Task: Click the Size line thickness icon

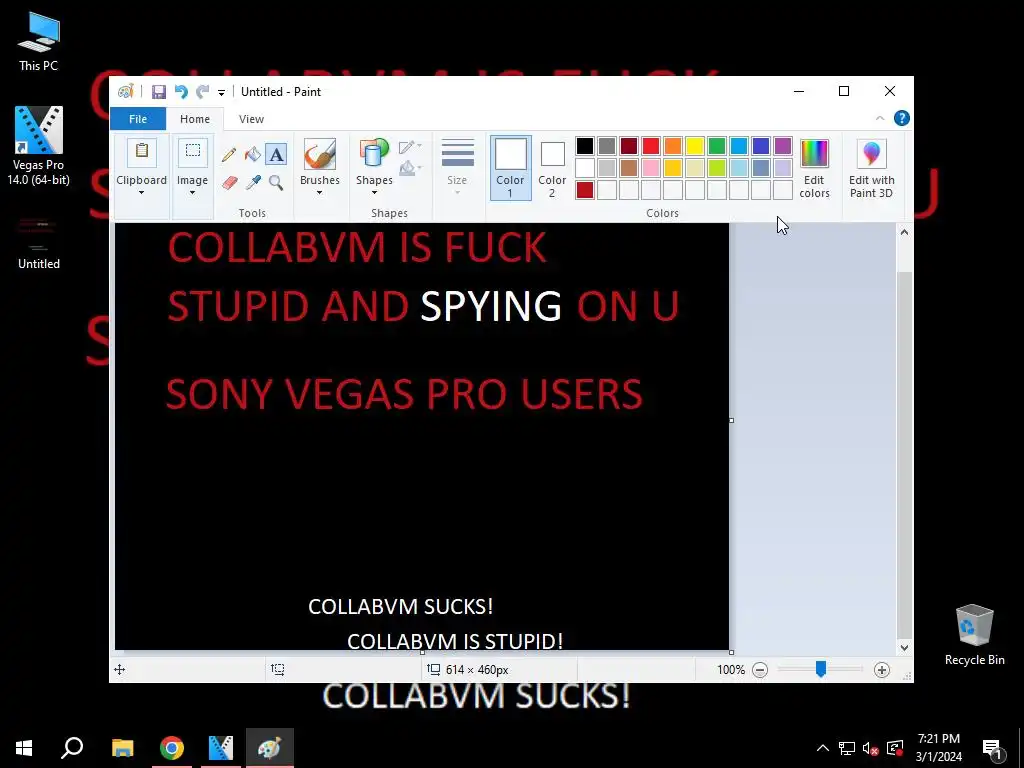Action: pyautogui.click(x=458, y=154)
